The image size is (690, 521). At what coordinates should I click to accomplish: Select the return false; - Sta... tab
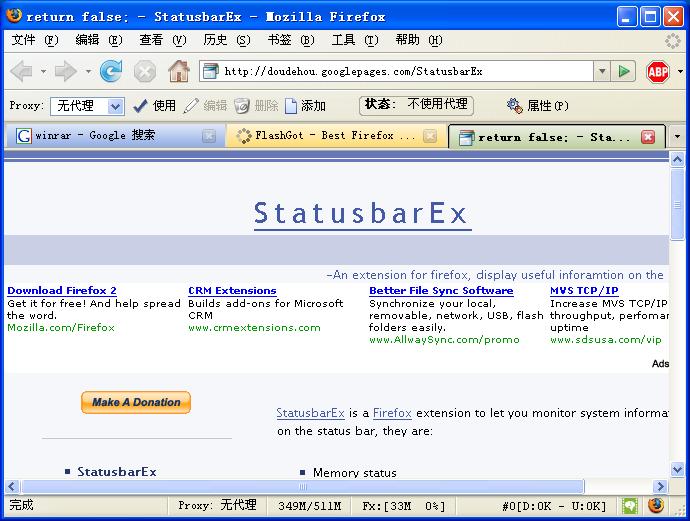click(555, 137)
